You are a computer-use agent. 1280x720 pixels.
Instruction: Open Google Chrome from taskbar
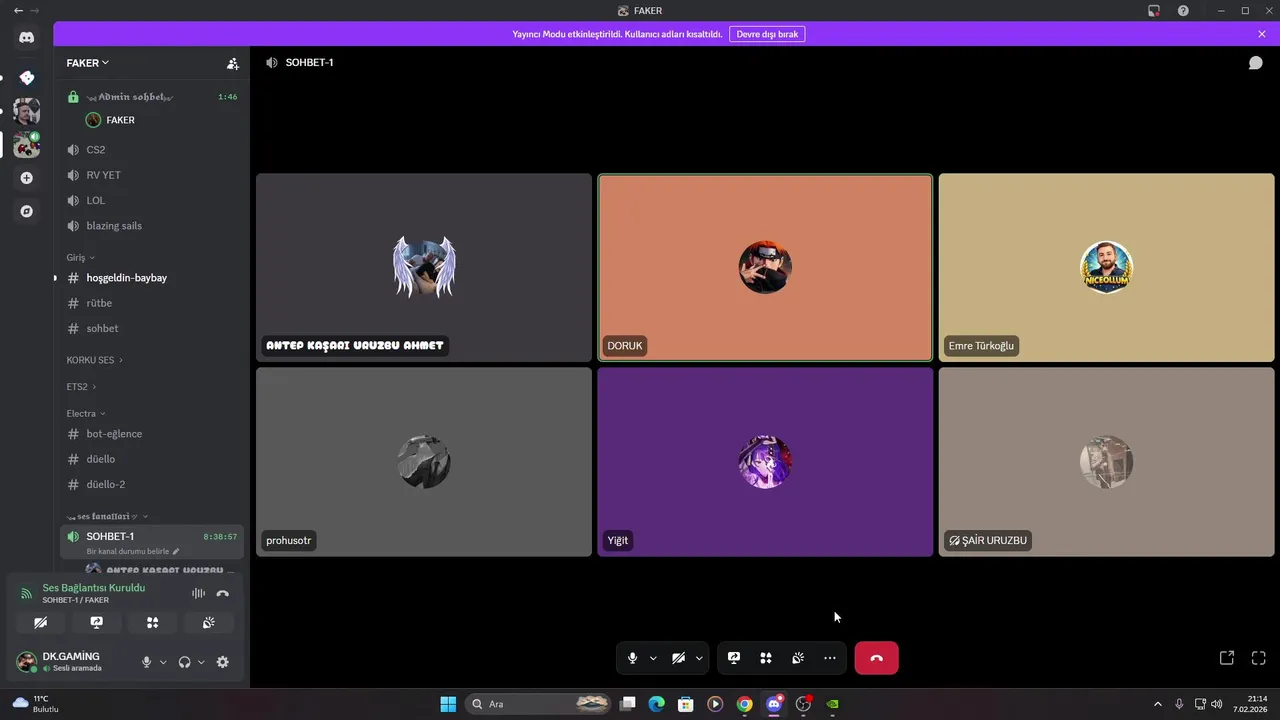[744, 704]
